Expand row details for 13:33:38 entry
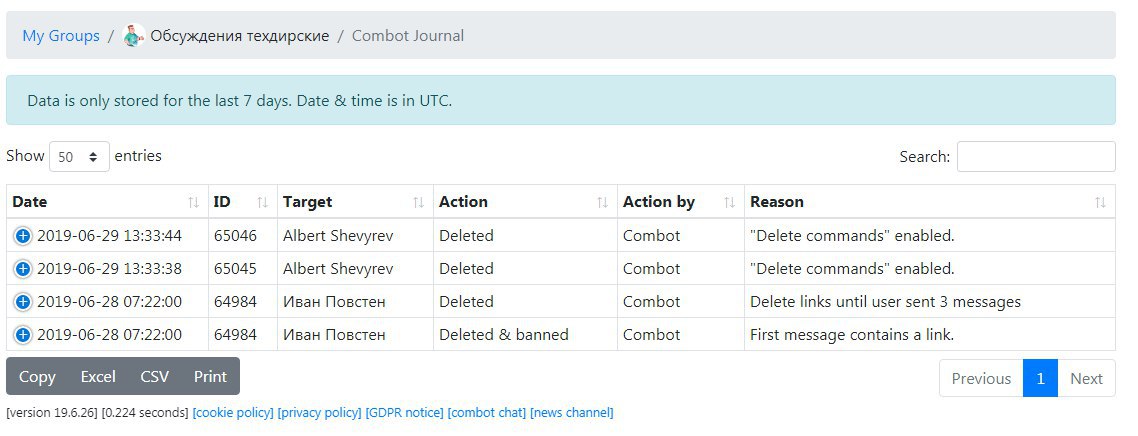This screenshot has height=436, width=1138. click(x=22, y=268)
